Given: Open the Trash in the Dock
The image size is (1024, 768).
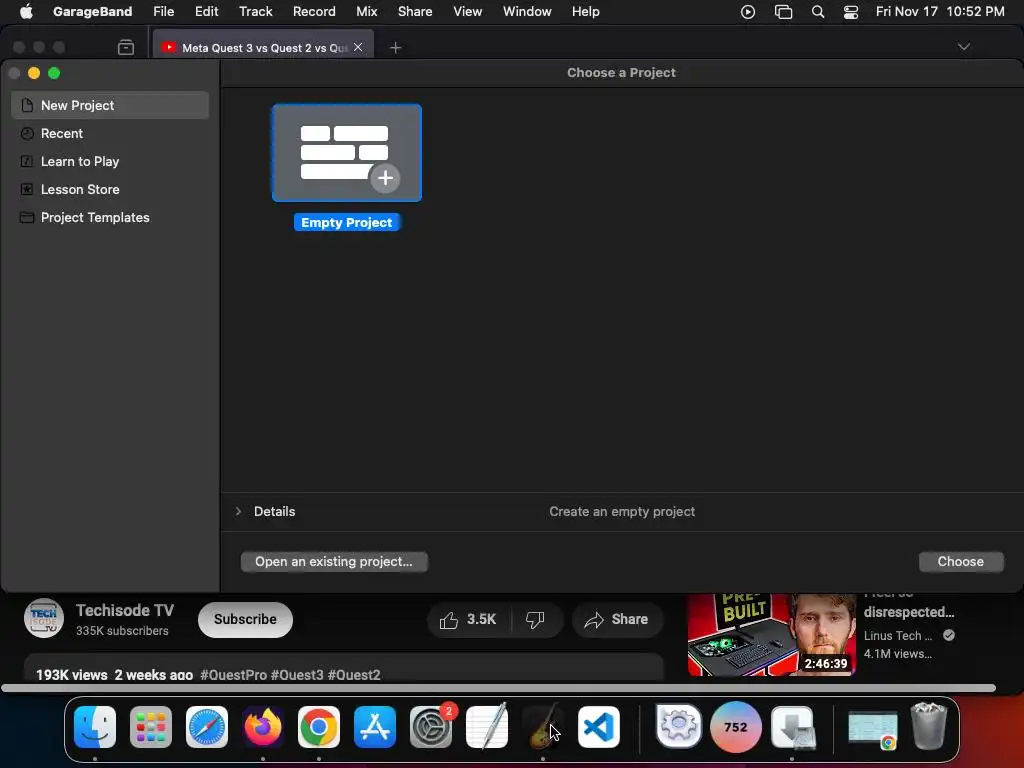Looking at the screenshot, I should click(x=929, y=726).
